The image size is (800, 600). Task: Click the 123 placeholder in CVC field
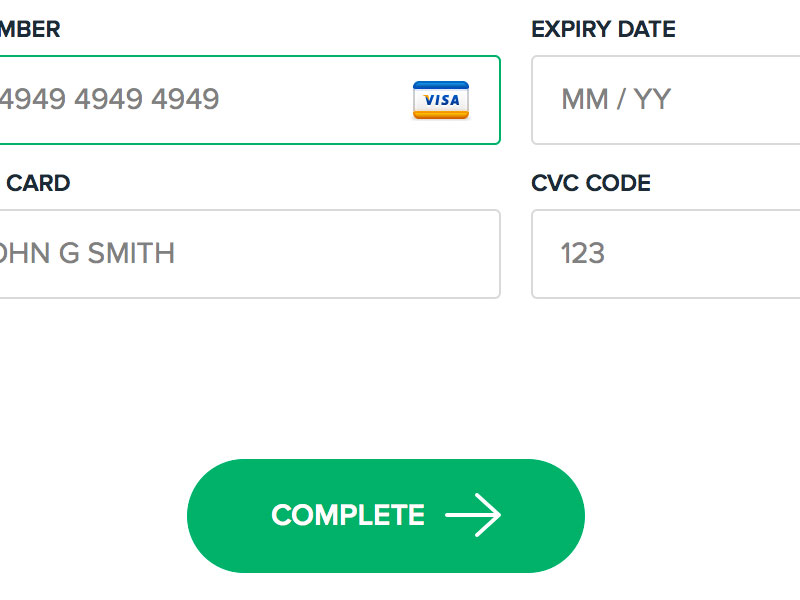click(583, 253)
